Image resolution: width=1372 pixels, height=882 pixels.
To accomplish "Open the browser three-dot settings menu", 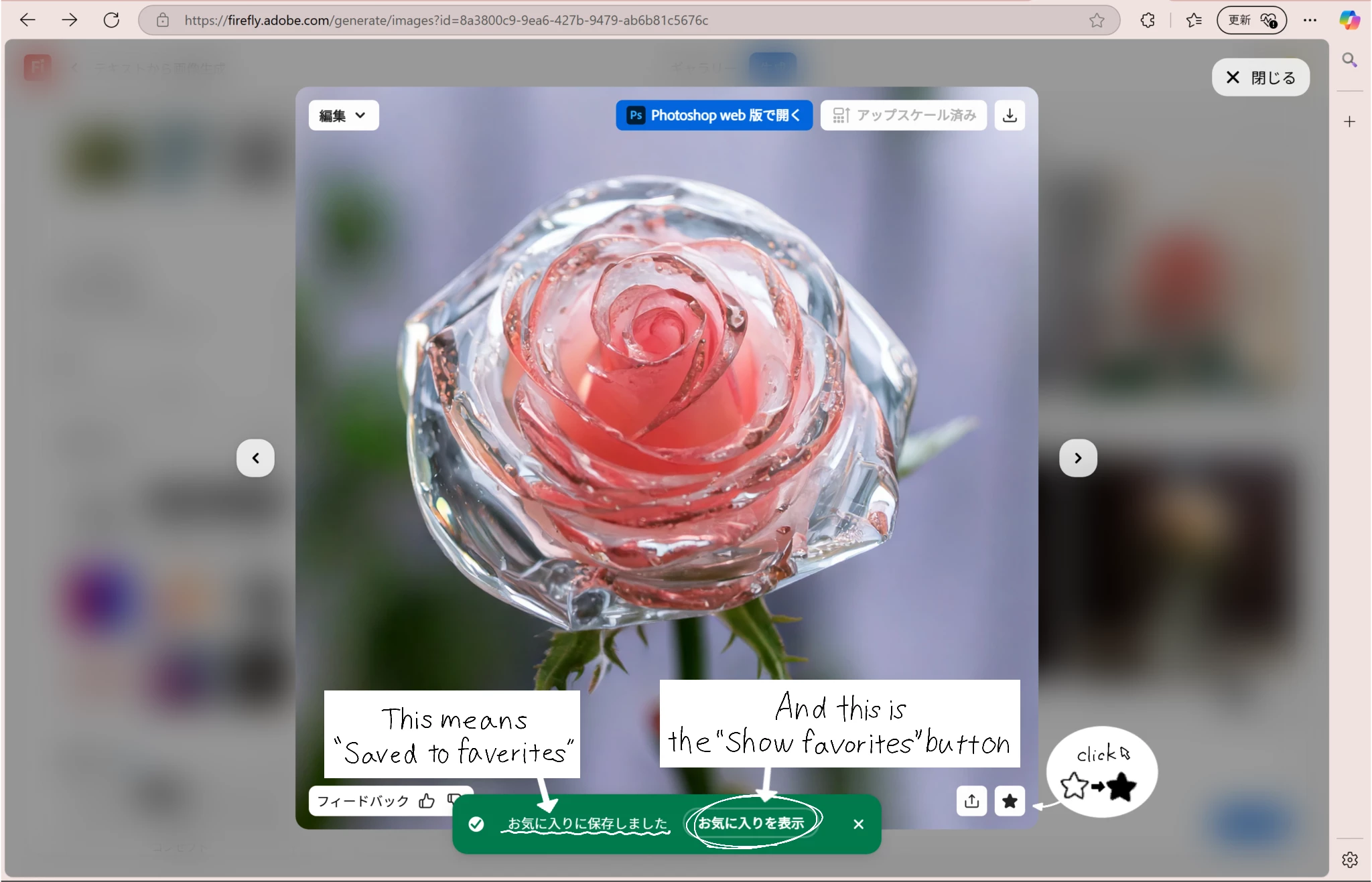I will [x=1310, y=20].
